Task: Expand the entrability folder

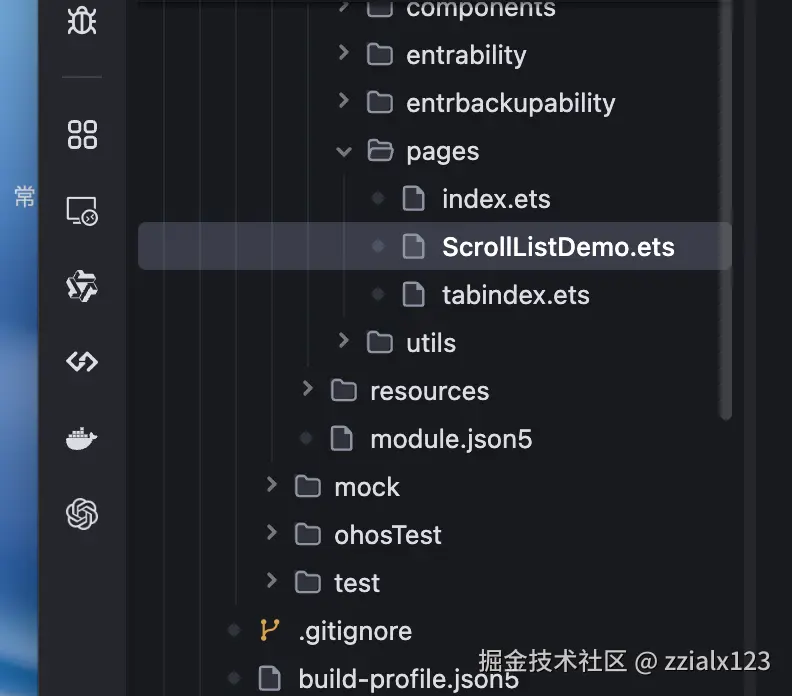Action: point(344,54)
